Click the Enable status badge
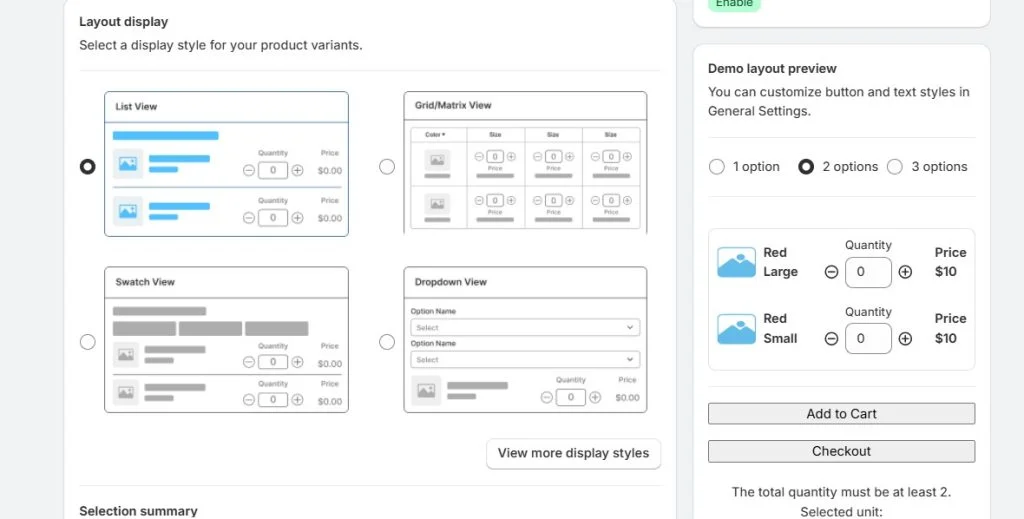Viewport: 1024px width, 519px height. tap(734, 4)
